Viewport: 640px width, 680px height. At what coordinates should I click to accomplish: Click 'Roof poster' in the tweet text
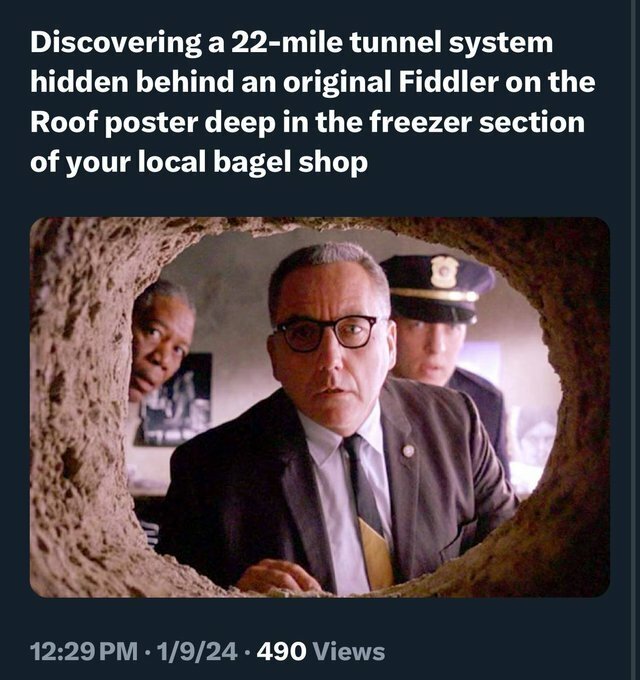coord(114,124)
